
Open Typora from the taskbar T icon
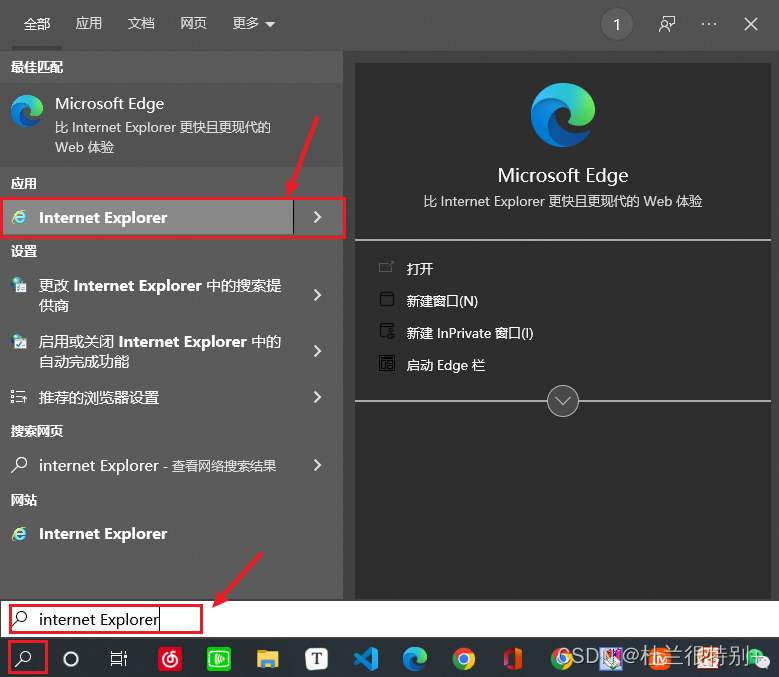tap(316, 659)
